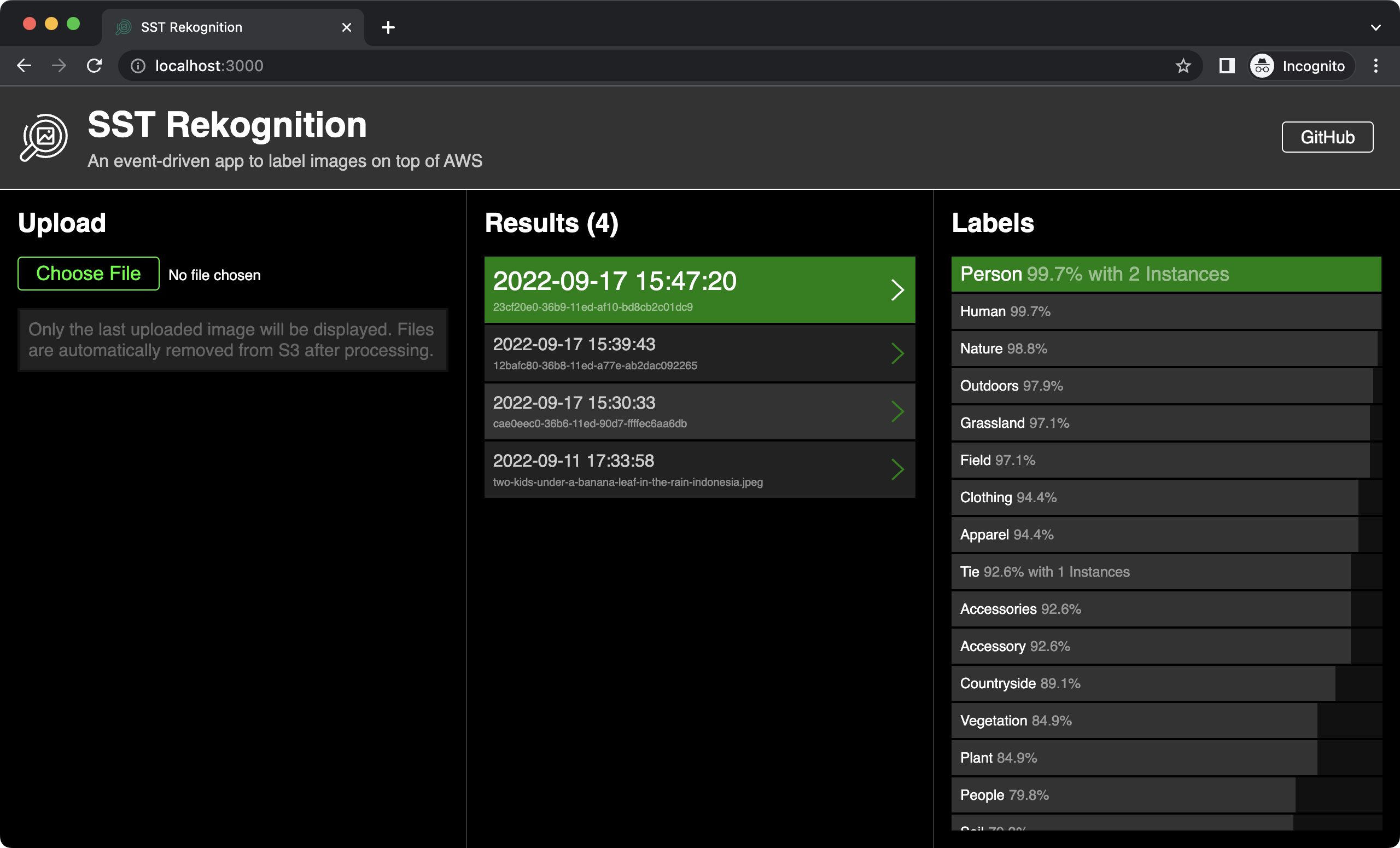Close the SST Rekognition tab

(x=347, y=27)
